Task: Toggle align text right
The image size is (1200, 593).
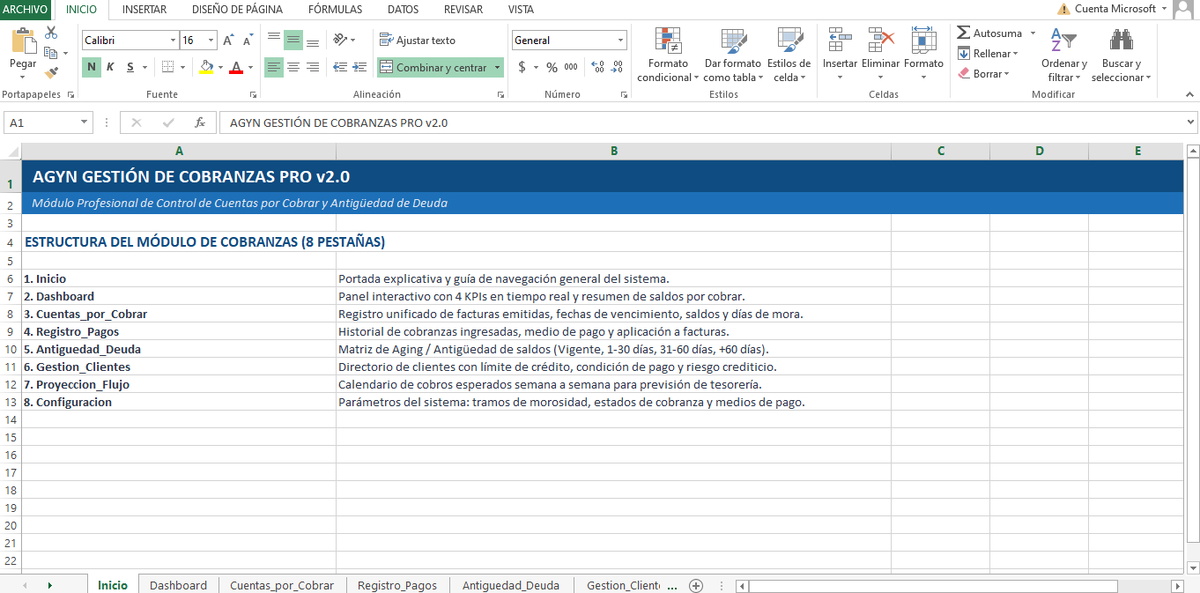Action: [x=312, y=67]
